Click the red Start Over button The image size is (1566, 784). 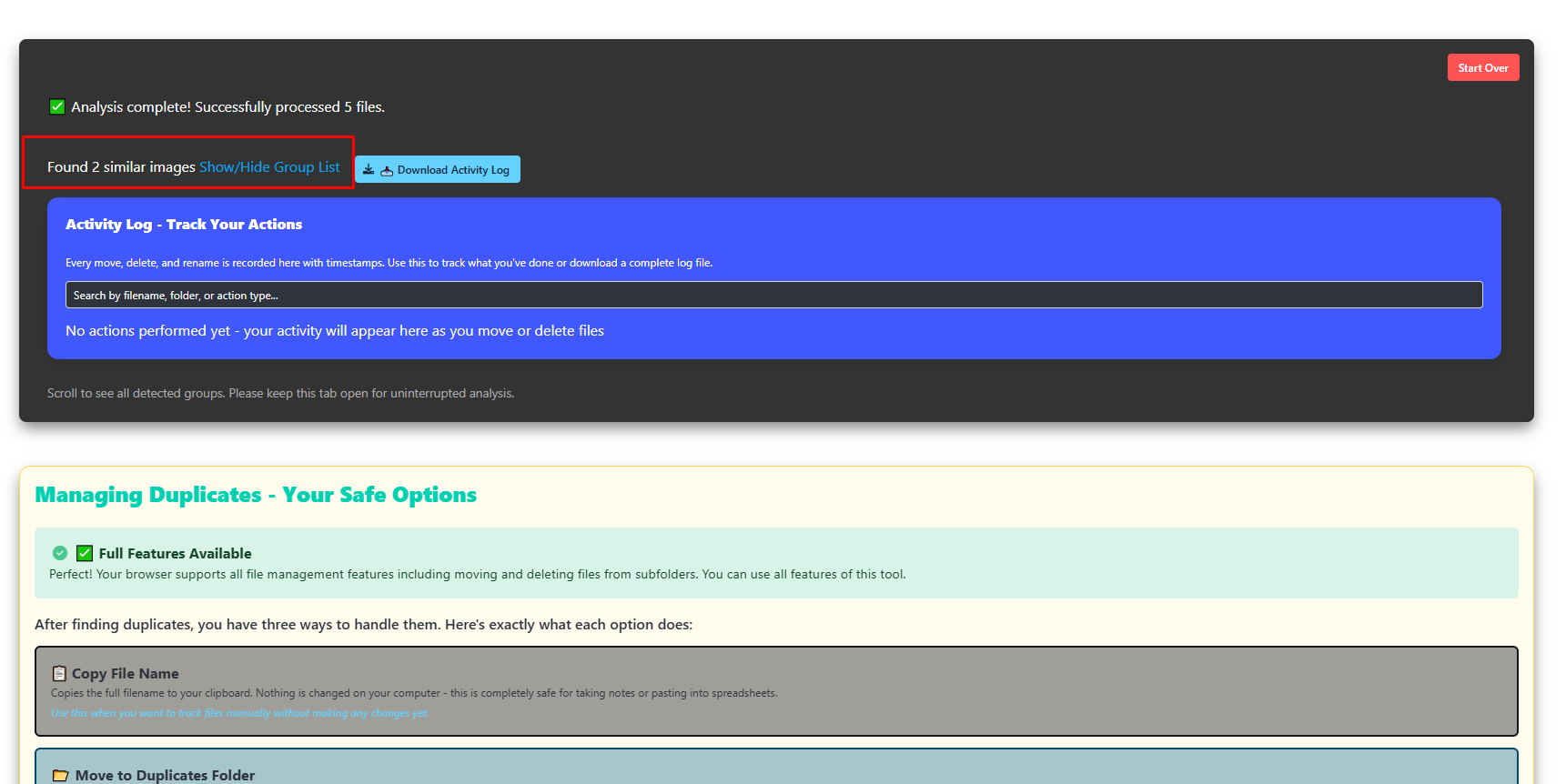pyautogui.click(x=1483, y=68)
